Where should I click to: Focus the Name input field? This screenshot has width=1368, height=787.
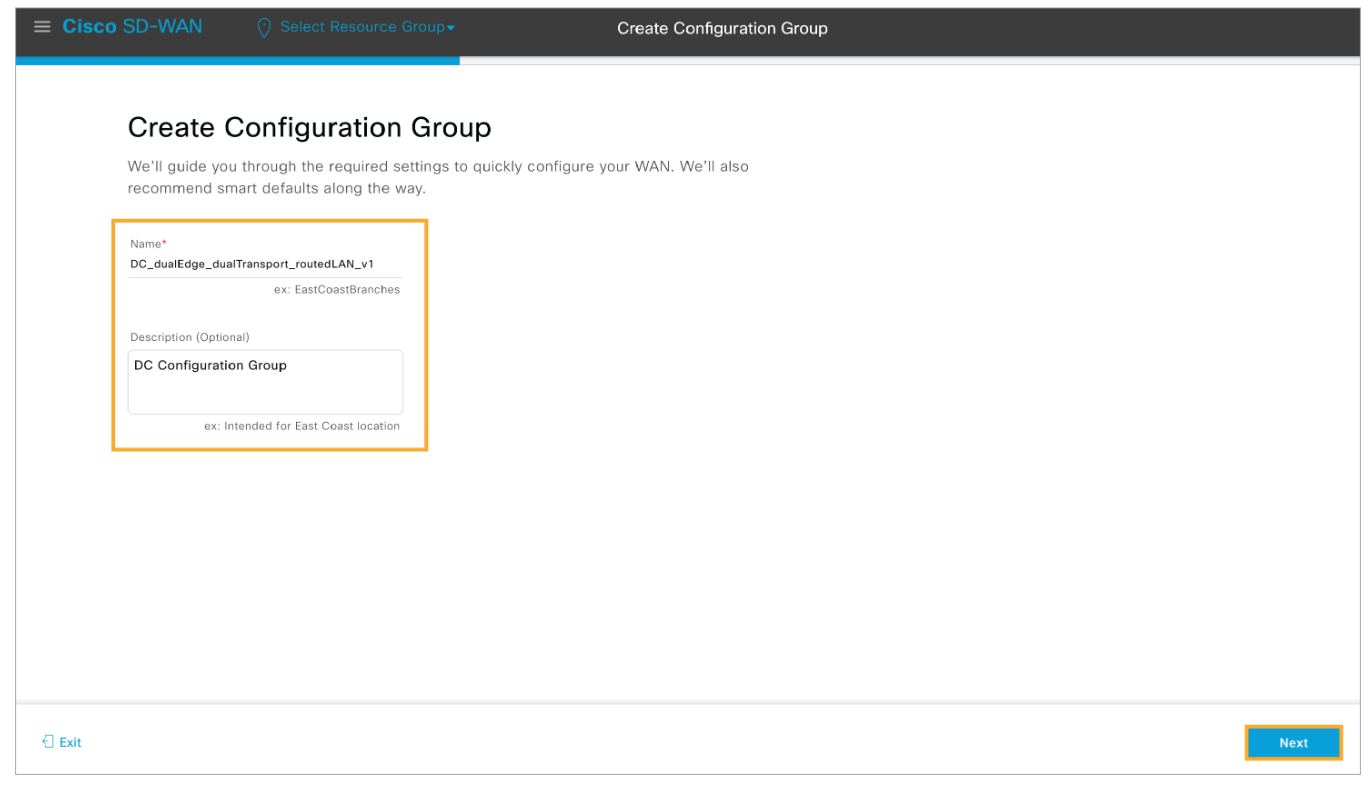pyautogui.click(x=265, y=265)
